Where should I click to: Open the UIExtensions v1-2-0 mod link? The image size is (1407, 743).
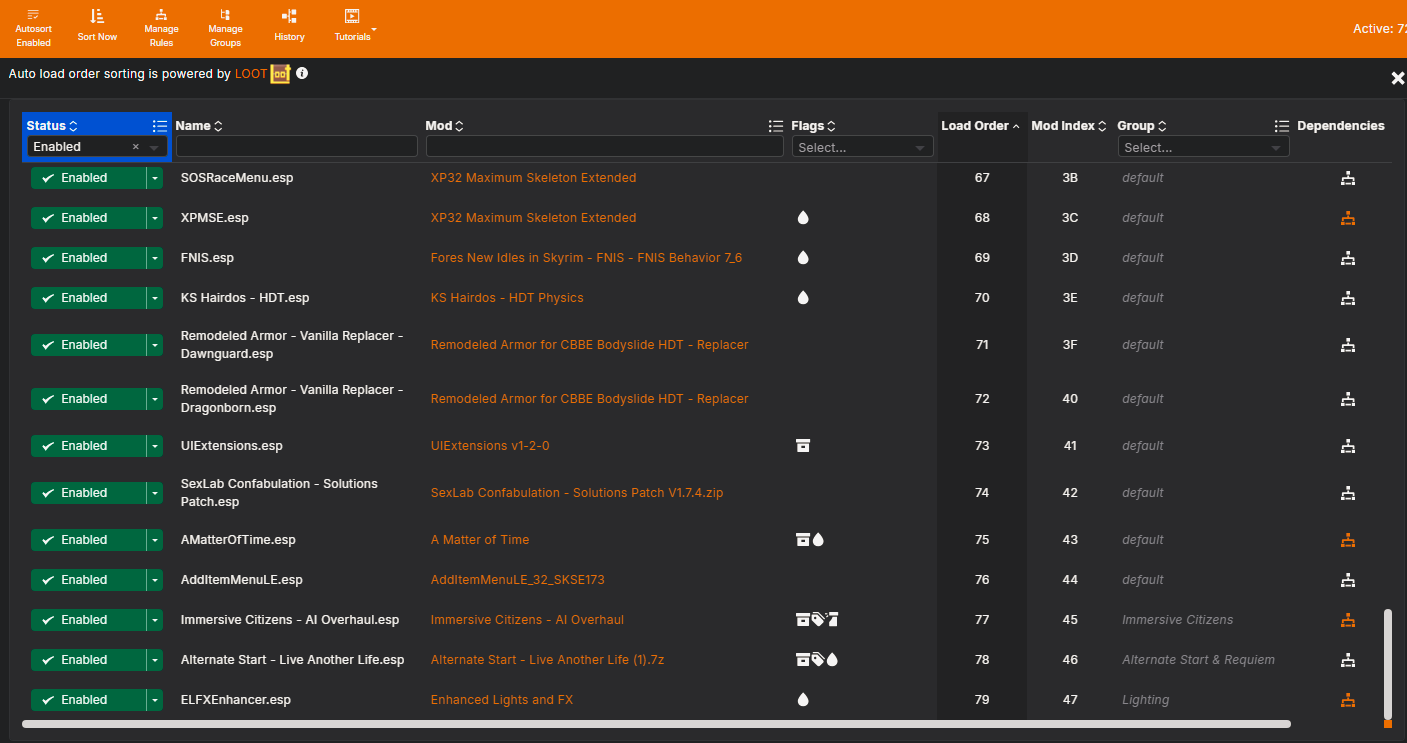490,446
